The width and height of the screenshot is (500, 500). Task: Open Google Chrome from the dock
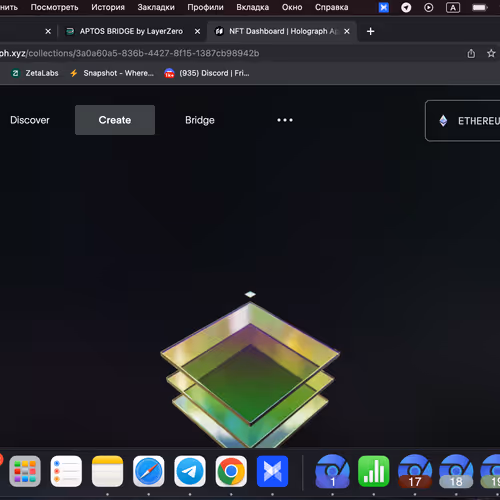[x=231, y=471]
